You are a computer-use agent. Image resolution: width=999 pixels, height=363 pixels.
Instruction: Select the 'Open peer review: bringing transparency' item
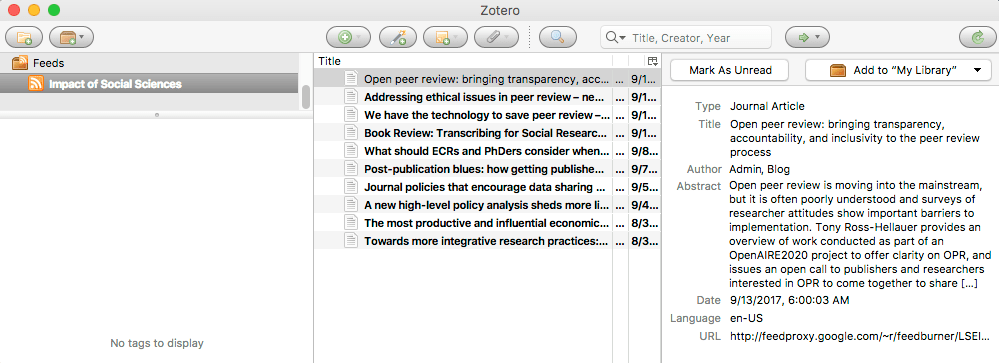pyautogui.click(x=487, y=79)
